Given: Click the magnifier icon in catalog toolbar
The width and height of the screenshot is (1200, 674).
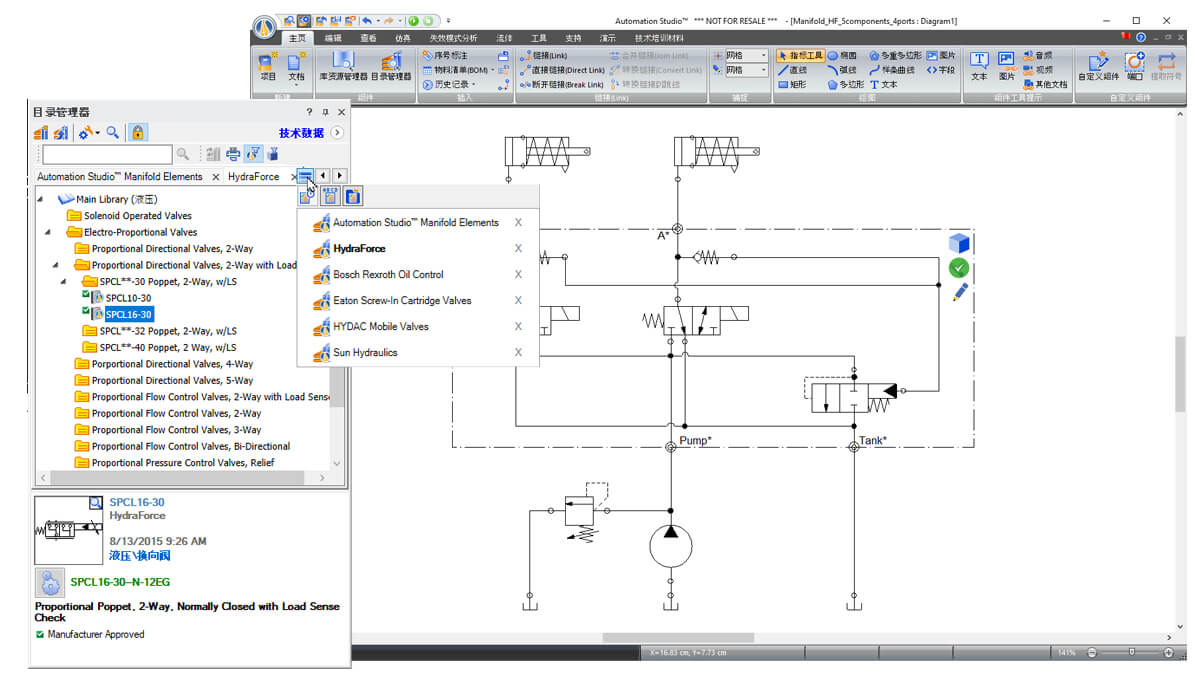Looking at the screenshot, I should [113, 132].
